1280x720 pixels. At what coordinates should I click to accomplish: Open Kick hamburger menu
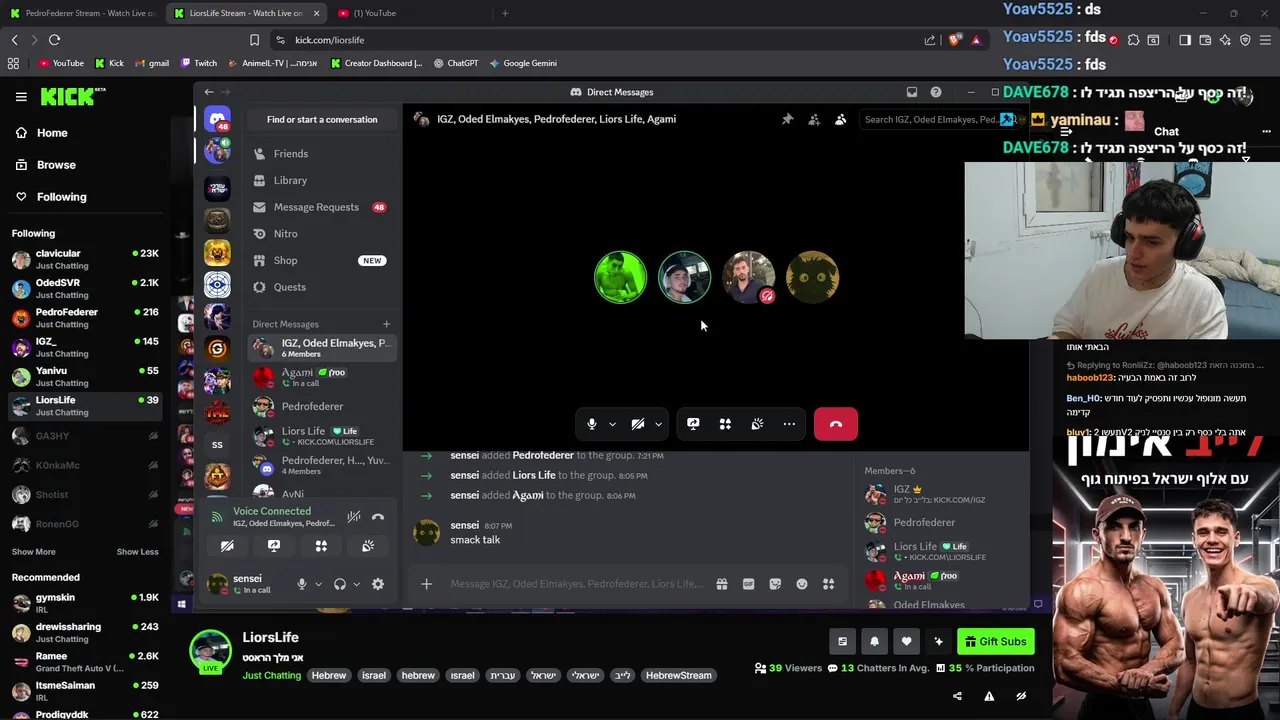pyautogui.click(x=21, y=97)
